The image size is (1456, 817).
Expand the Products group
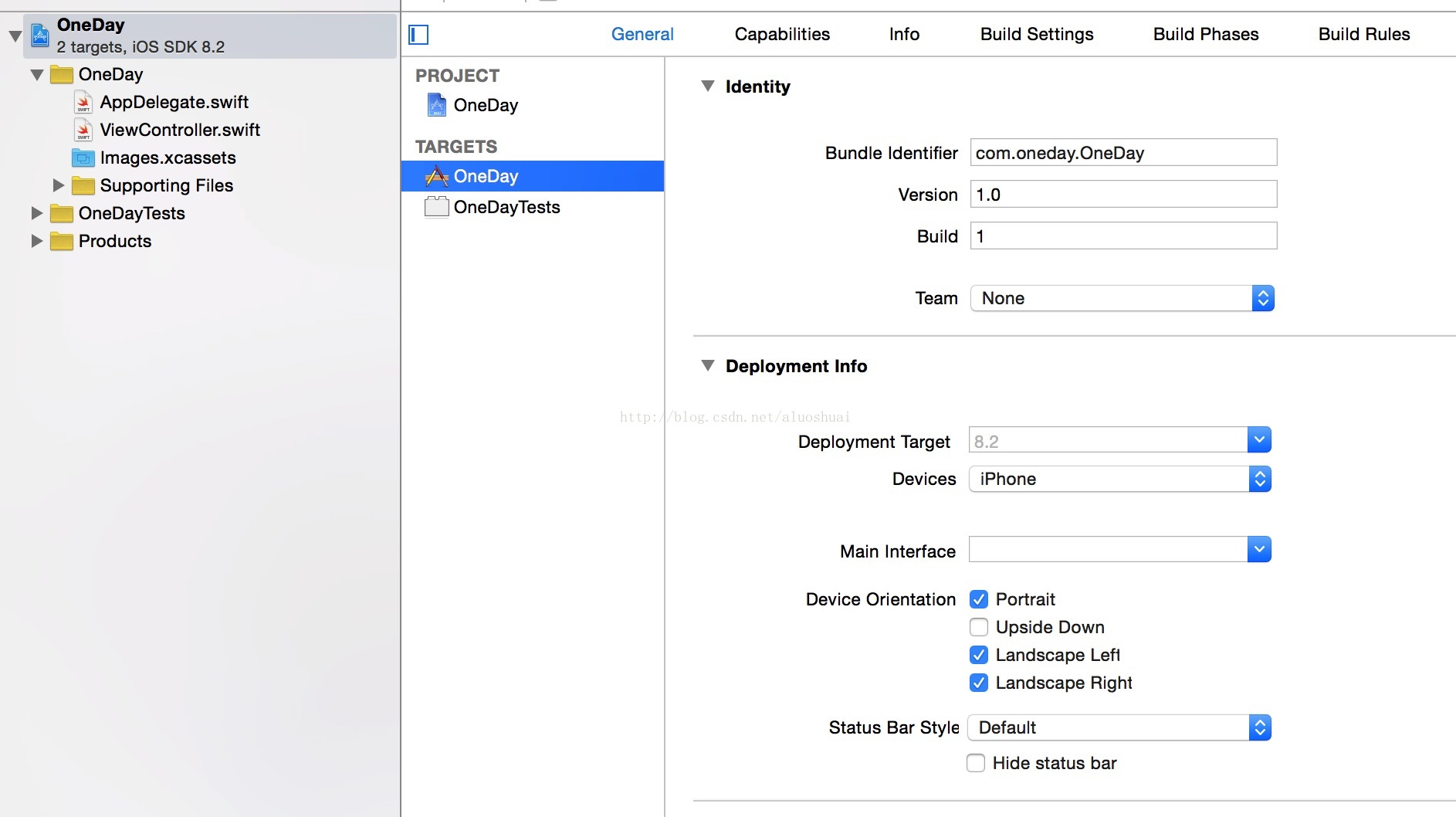click(37, 241)
